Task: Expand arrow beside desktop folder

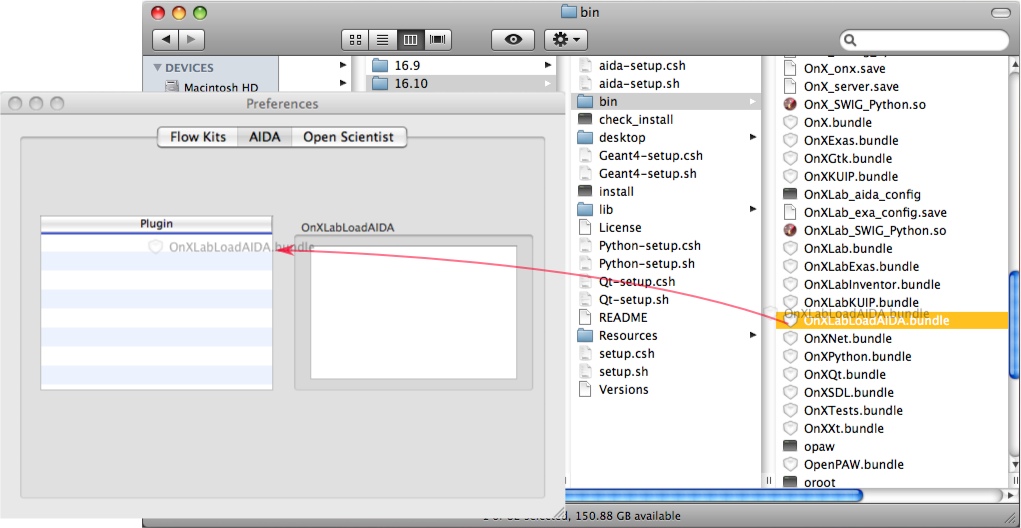Action: [x=753, y=137]
